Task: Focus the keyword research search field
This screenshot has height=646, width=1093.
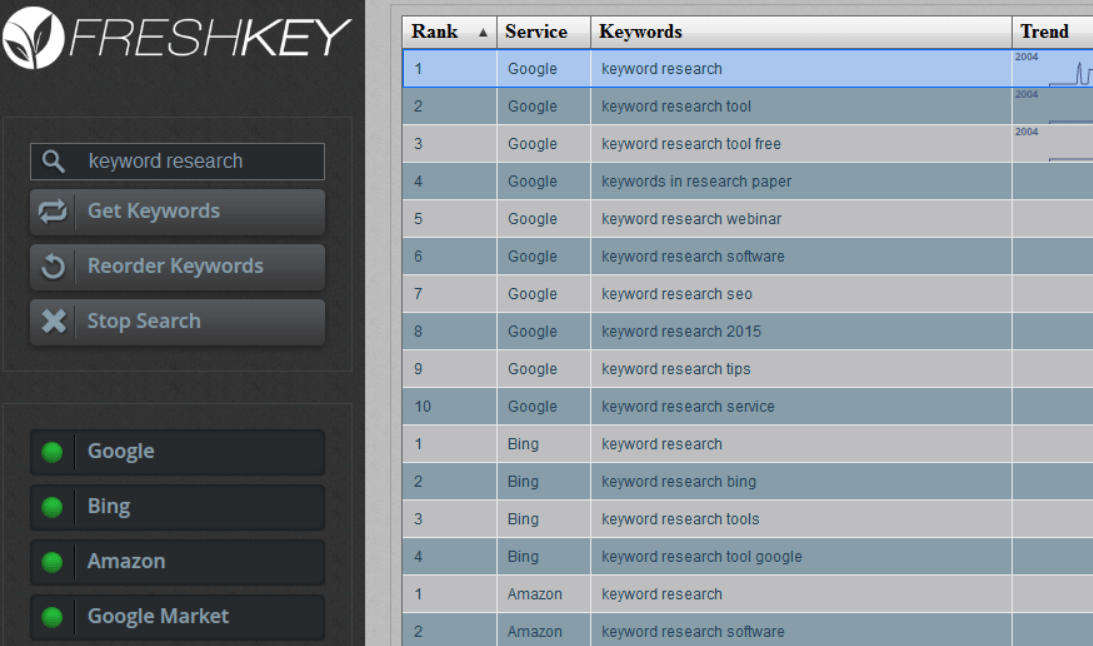Action: pyautogui.click(x=177, y=162)
